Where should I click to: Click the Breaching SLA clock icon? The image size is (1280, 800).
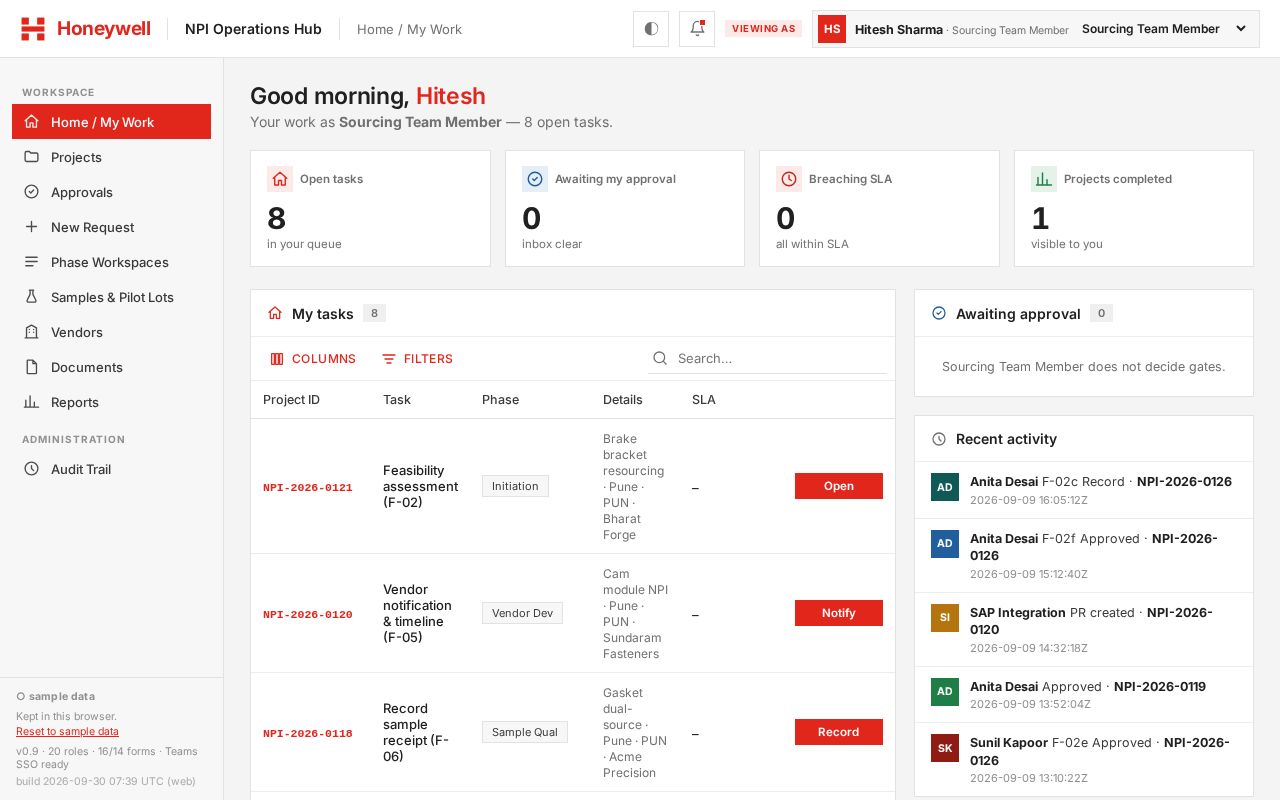coord(789,179)
